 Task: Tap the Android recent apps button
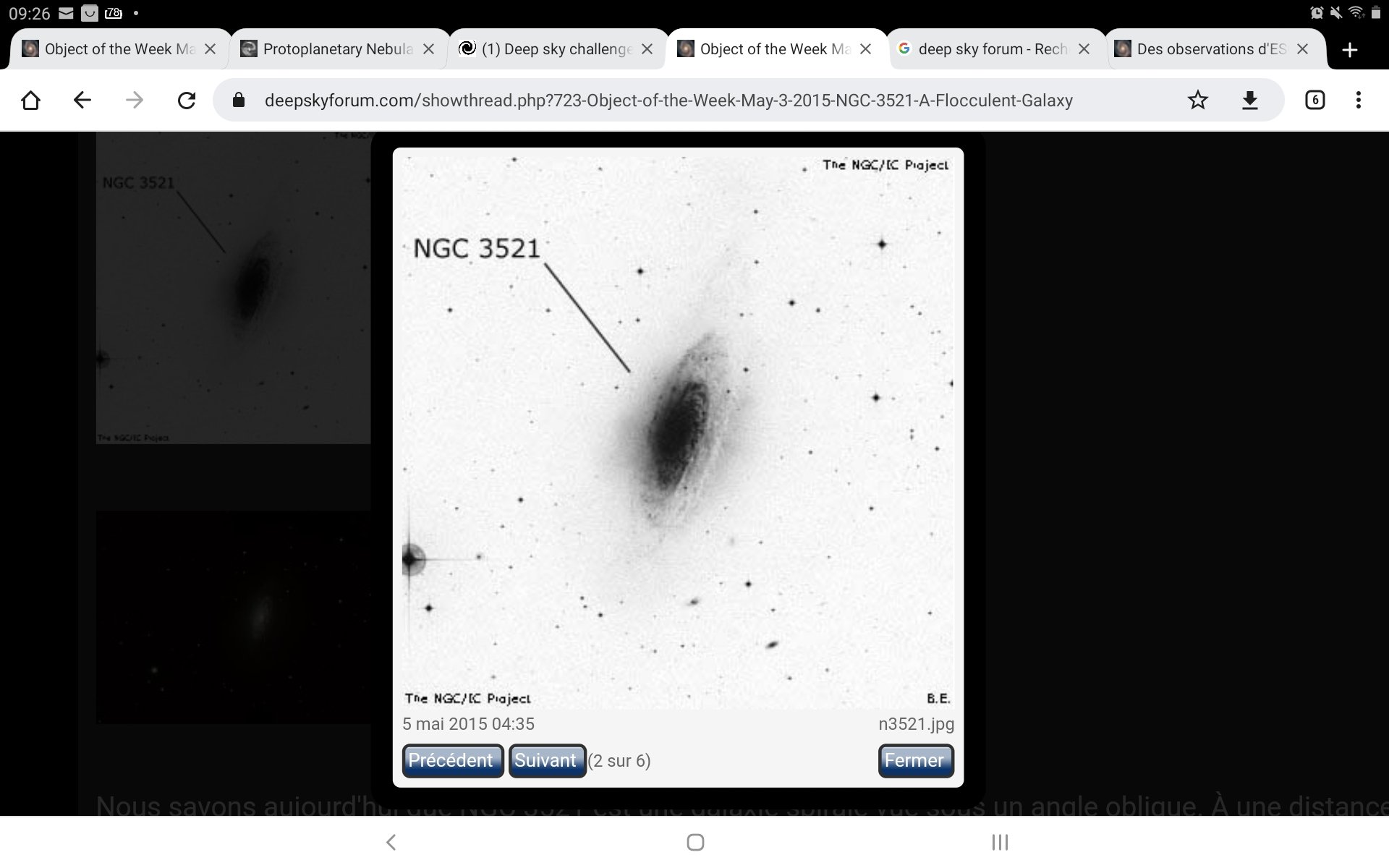coord(1000,842)
